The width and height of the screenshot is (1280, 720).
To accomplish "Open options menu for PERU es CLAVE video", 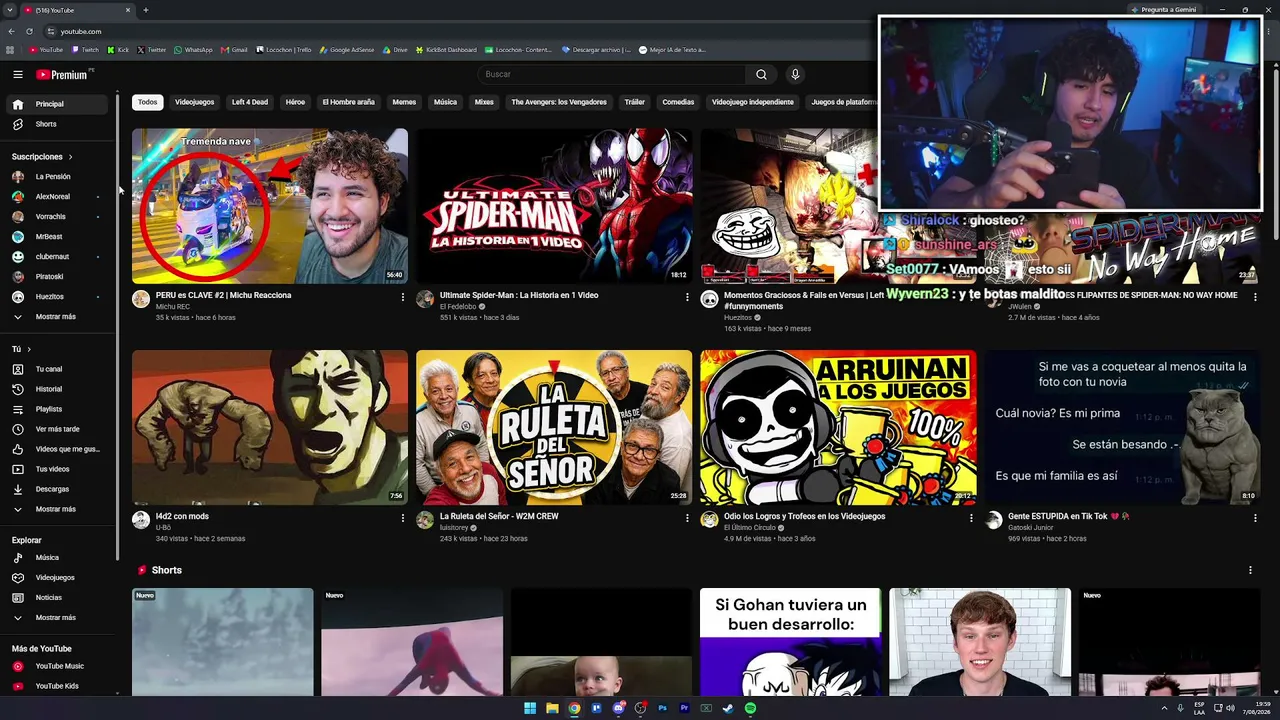I will (x=403, y=297).
